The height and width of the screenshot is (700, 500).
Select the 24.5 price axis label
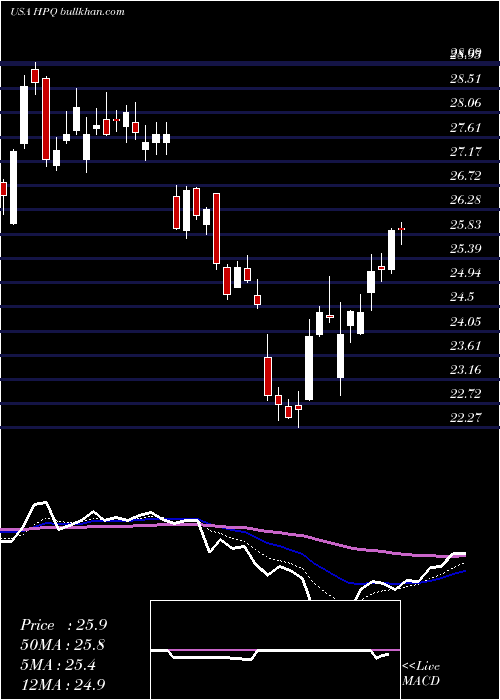coord(462,297)
